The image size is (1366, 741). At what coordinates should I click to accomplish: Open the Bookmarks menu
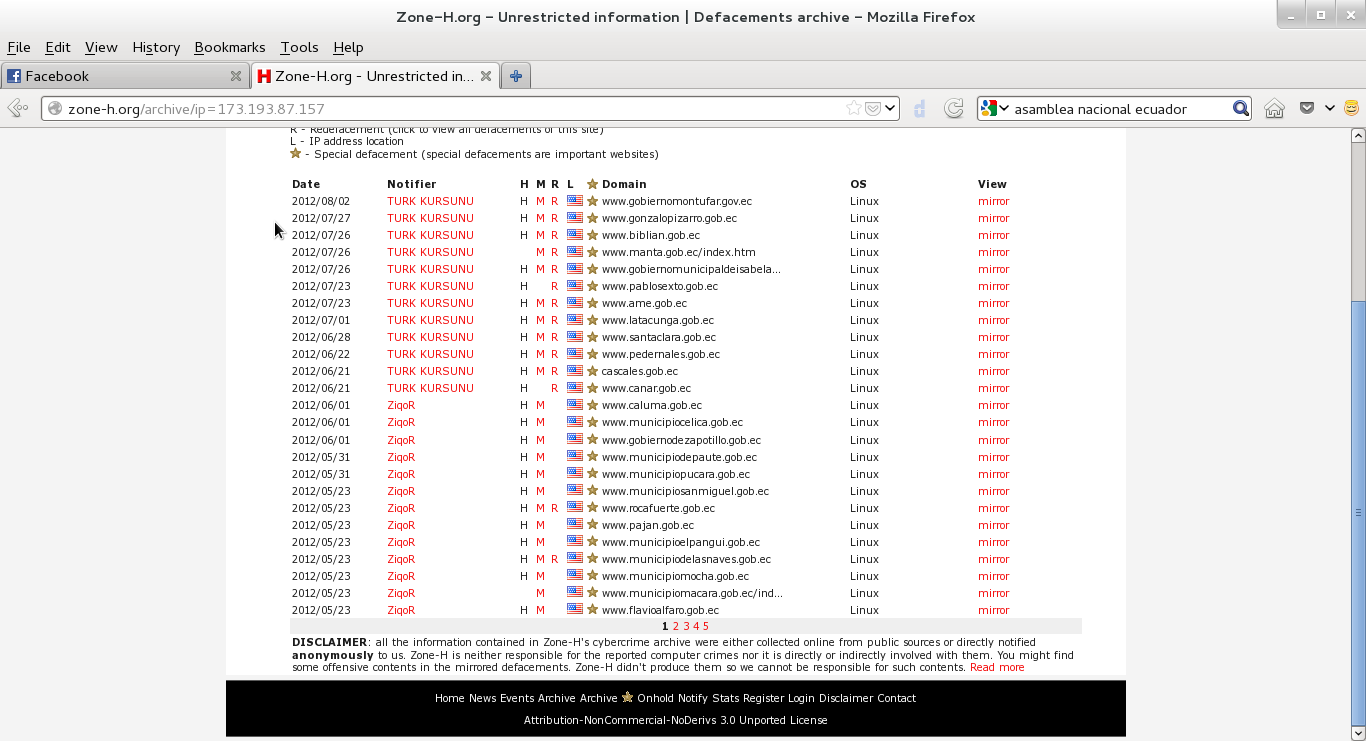coord(230,47)
